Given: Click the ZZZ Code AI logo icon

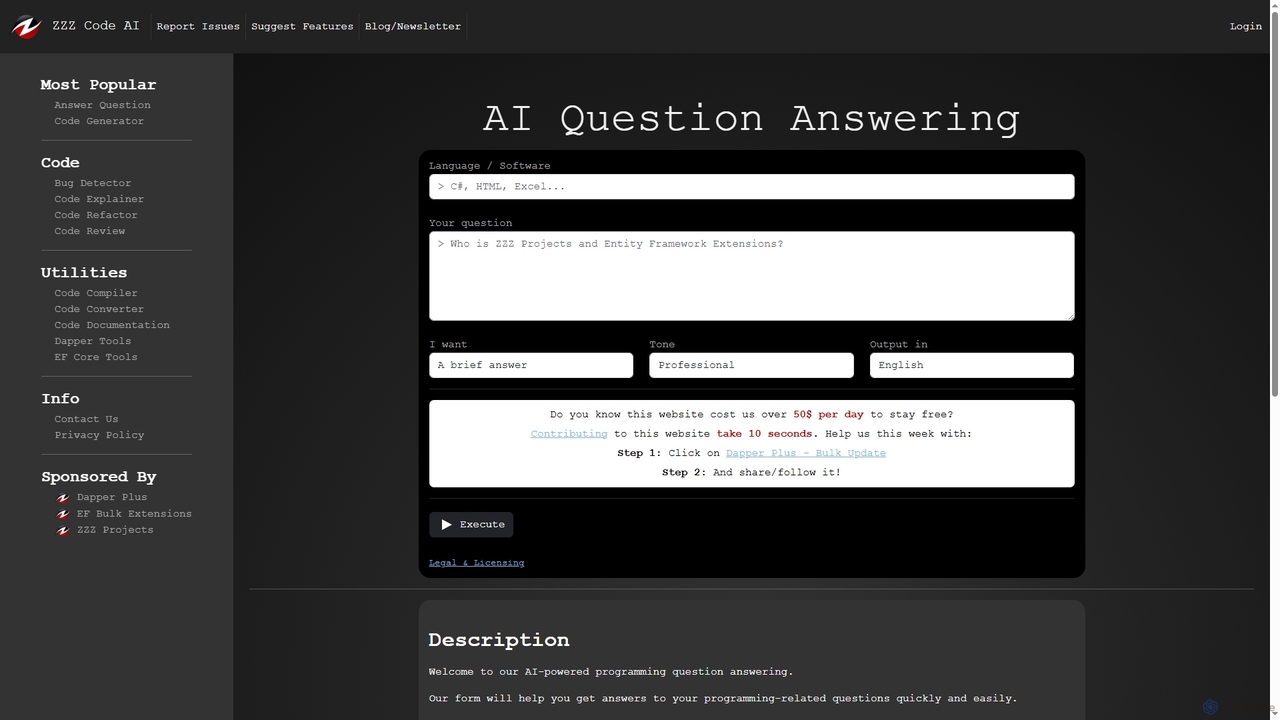Looking at the screenshot, I should tap(27, 26).
